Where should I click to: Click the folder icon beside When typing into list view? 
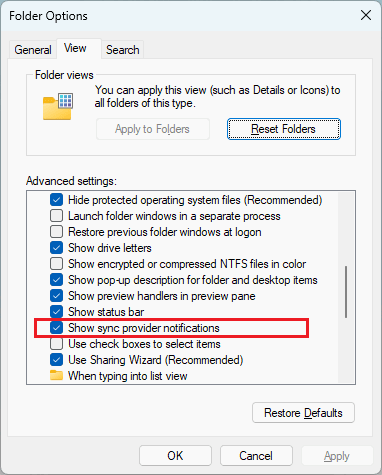tap(56, 375)
